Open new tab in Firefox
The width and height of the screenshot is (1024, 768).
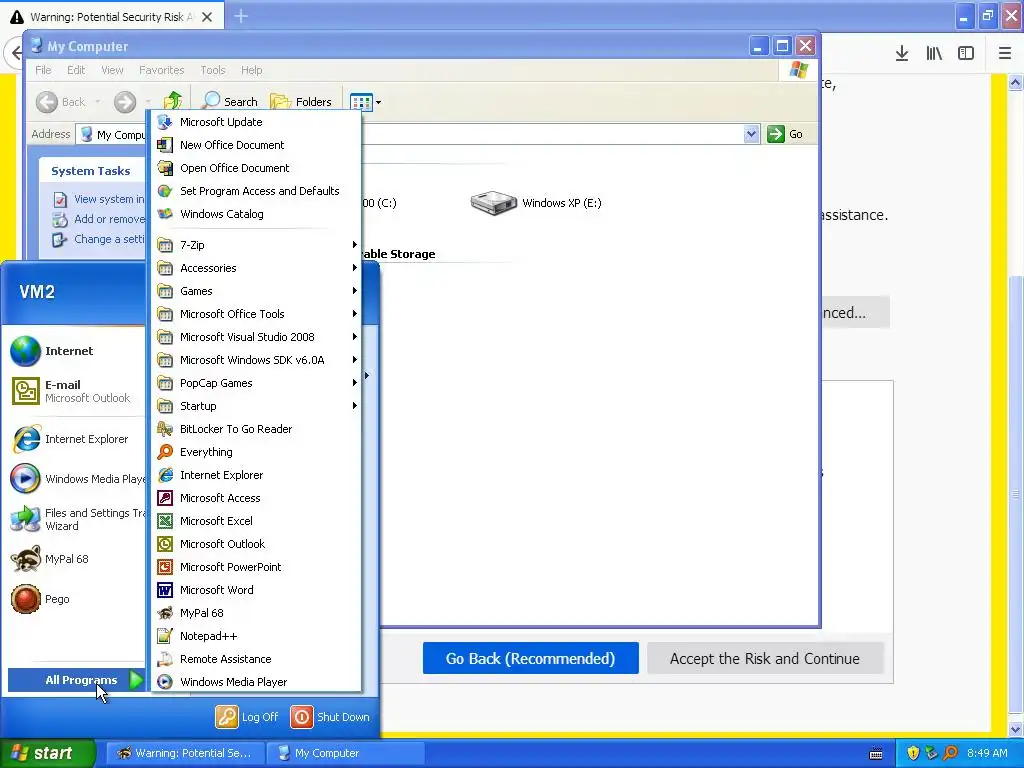(241, 16)
